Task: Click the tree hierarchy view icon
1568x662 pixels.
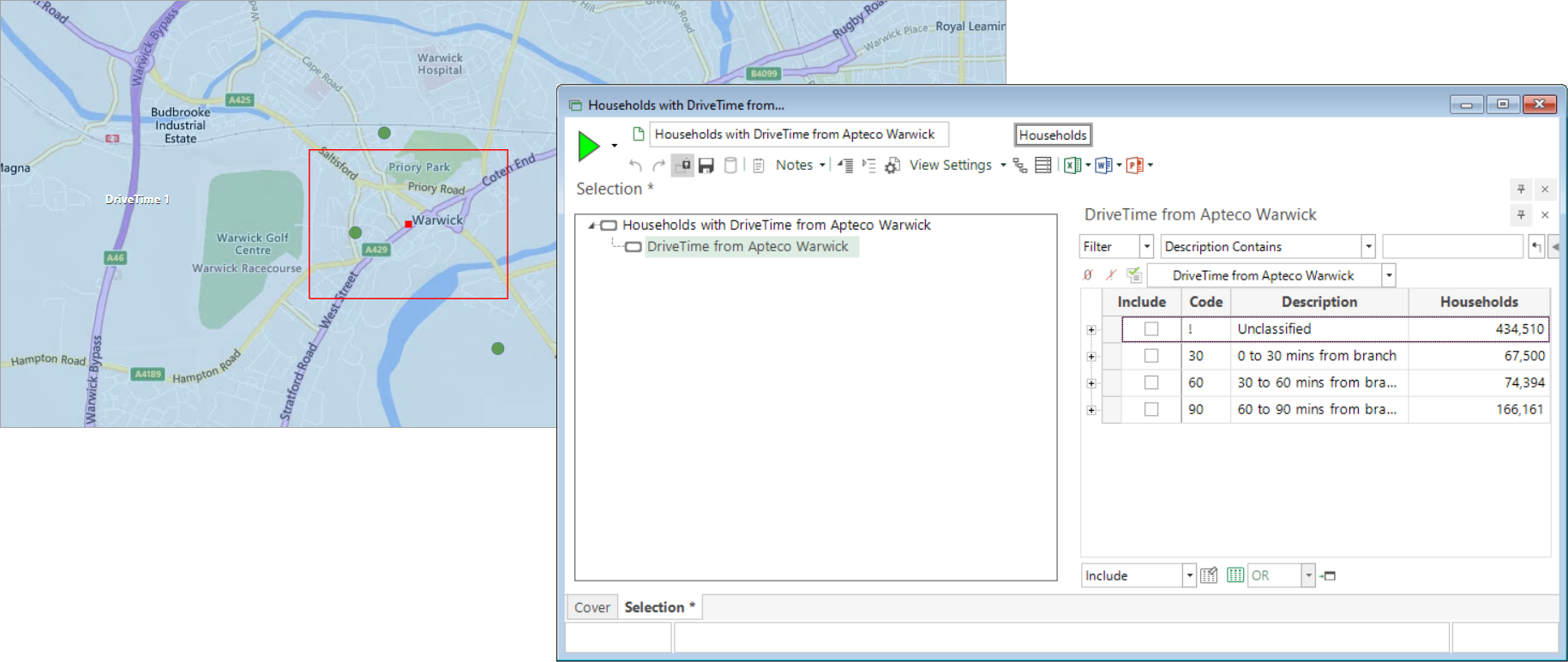Action: (x=1020, y=165)
